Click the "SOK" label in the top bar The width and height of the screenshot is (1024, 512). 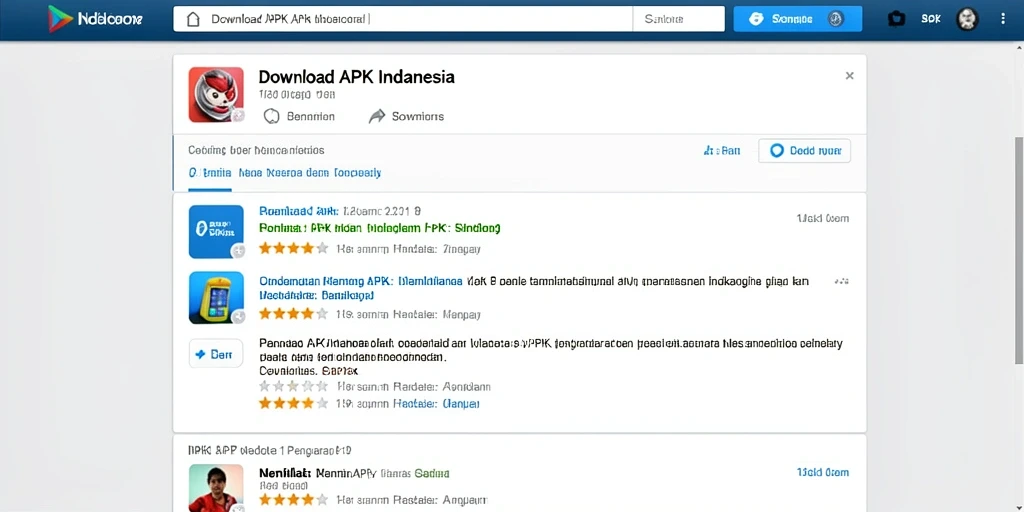931,19
